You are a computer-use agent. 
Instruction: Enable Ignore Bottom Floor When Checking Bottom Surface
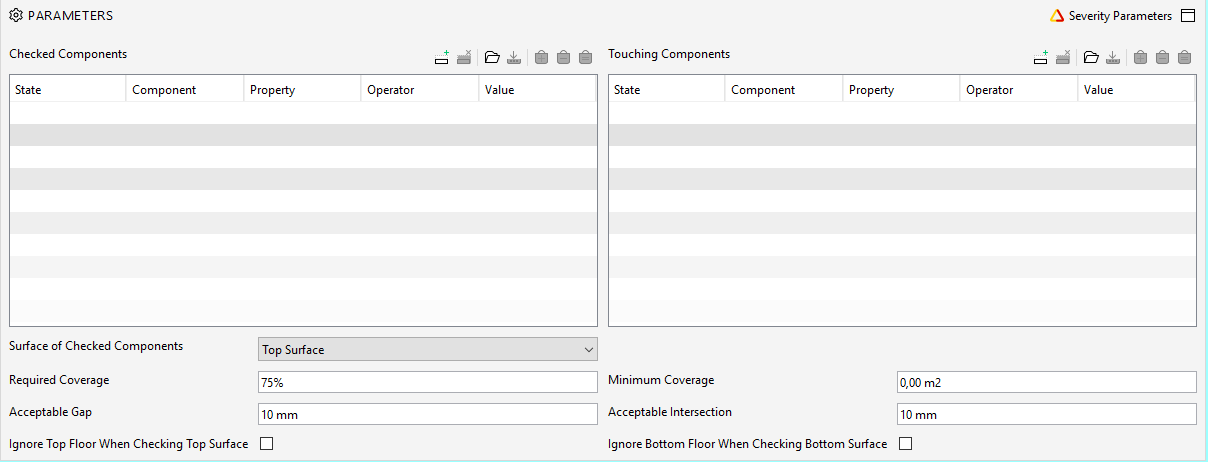click(906, 444)
